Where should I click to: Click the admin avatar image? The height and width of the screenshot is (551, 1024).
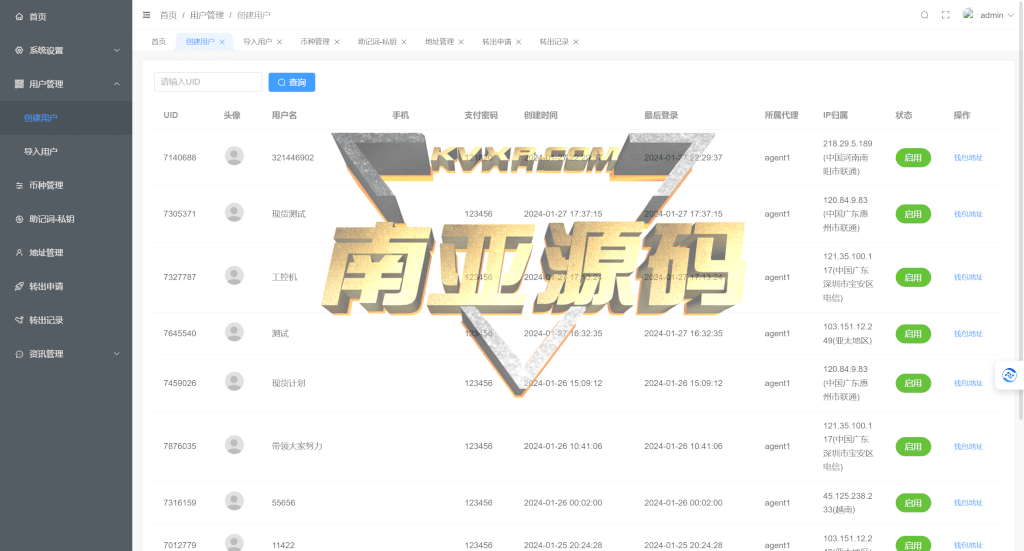click(x=968, y=14)
